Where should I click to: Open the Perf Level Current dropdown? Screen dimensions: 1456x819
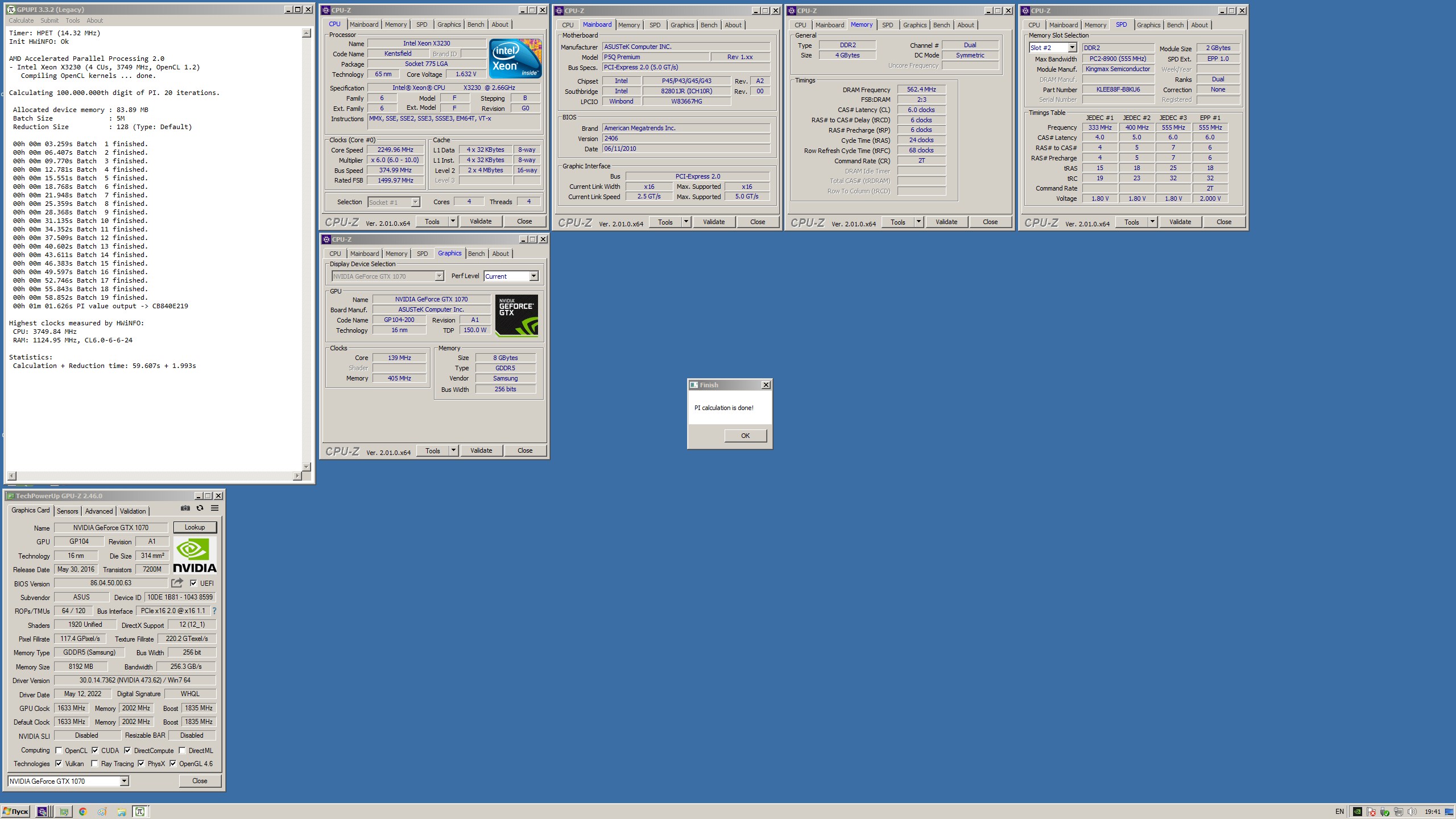[x=533, y=276]
